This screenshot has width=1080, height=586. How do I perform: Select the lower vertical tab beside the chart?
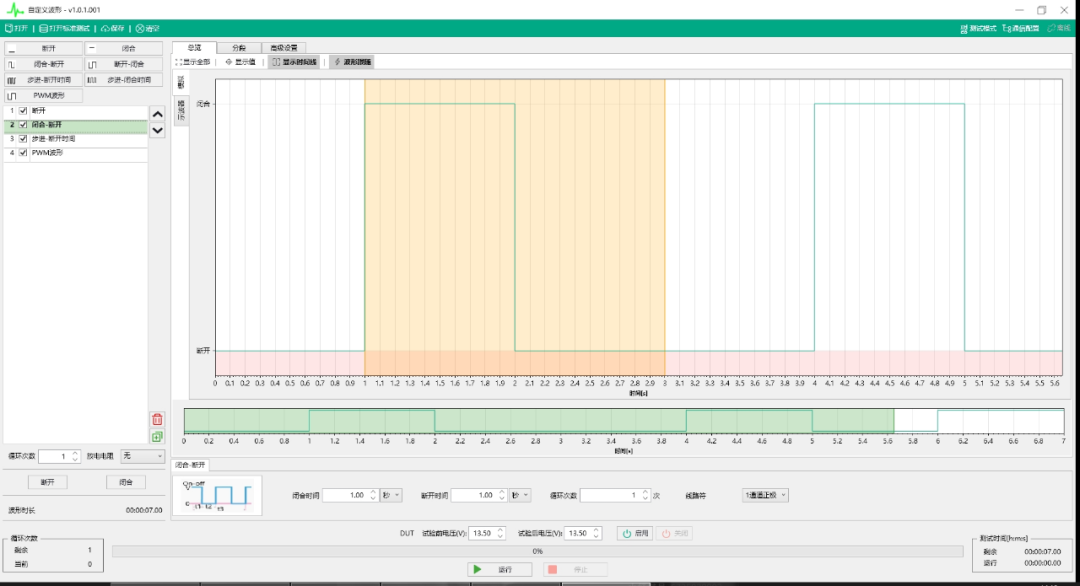180,110
